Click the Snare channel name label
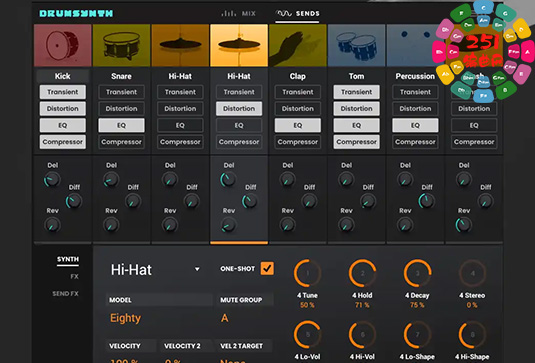535x363 pixels. (x=121, y=76)
